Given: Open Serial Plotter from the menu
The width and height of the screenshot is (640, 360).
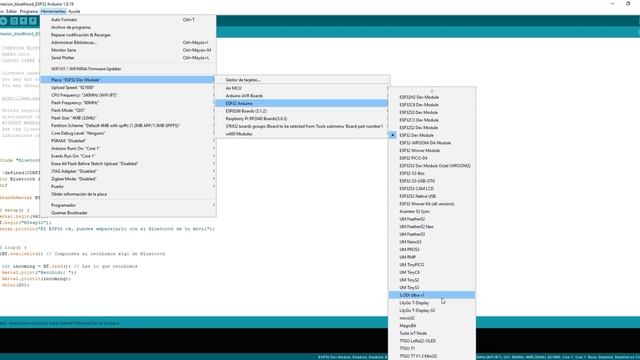Looking at the screenshot, I should click(x=128, y=58).
